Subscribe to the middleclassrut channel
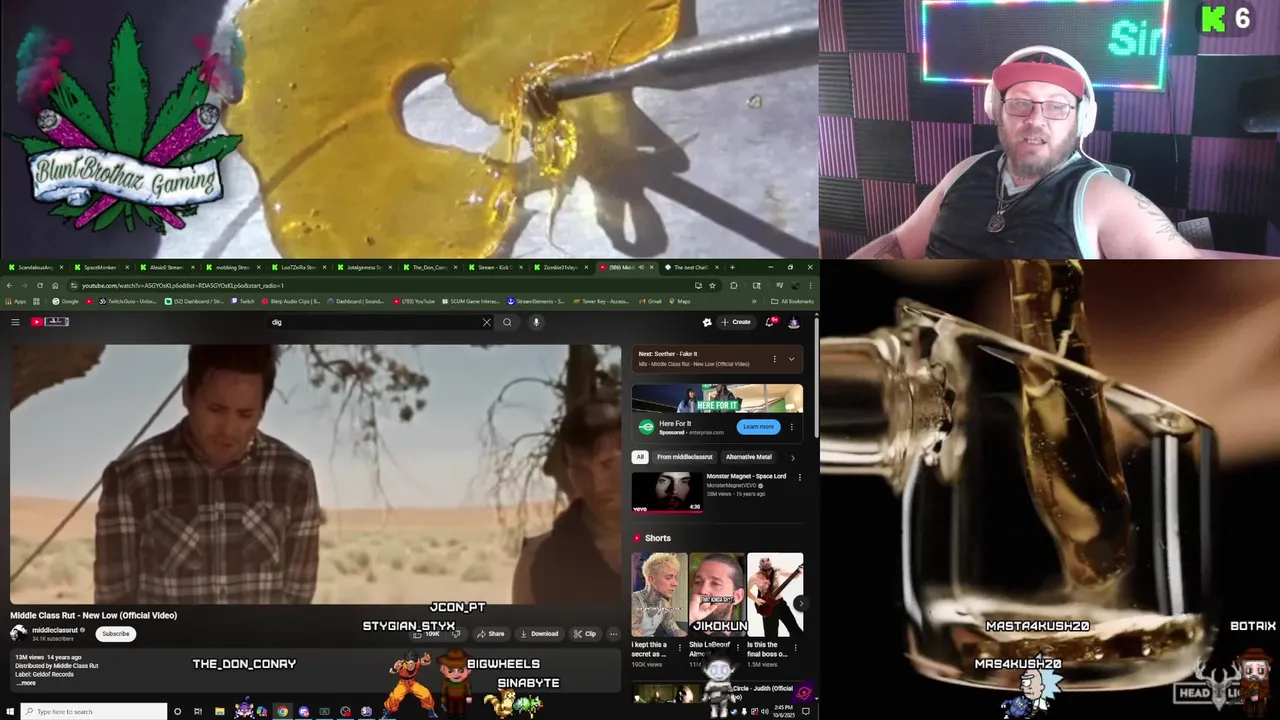This screenshot has width=1280, height=720. (x=116, y=633)
